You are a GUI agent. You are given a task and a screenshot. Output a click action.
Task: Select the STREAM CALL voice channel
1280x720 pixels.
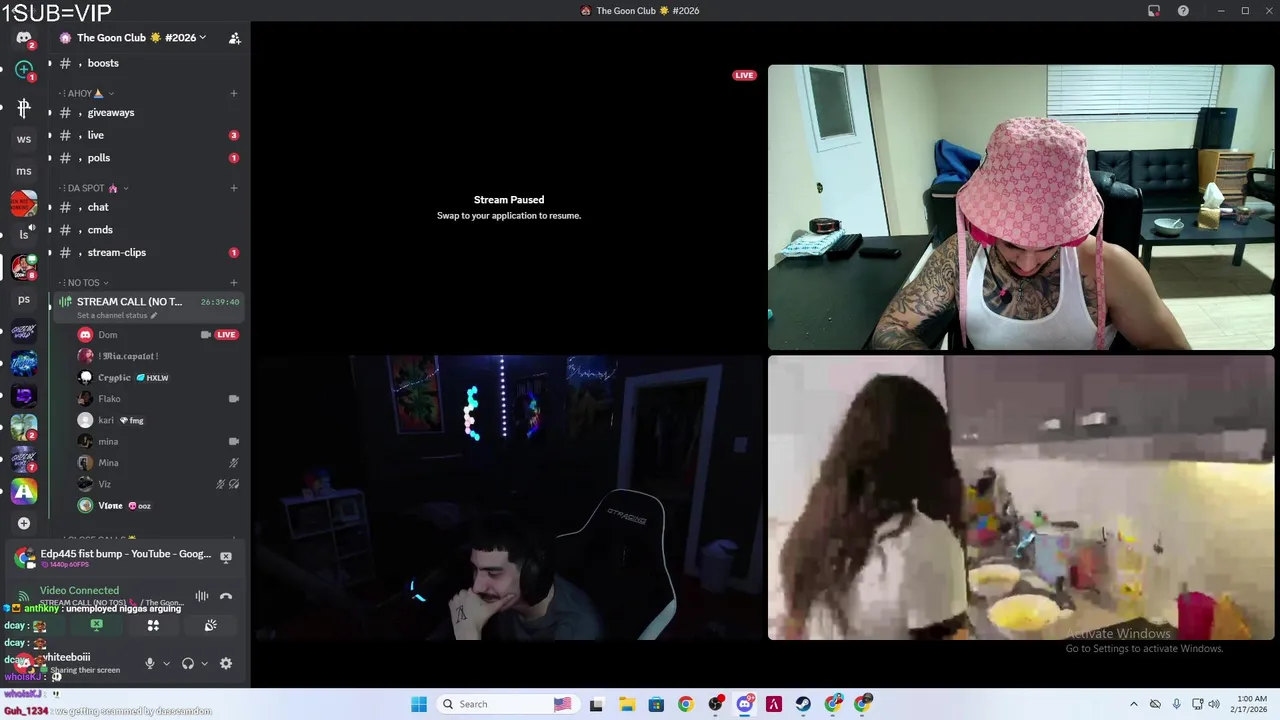(147, 307)
